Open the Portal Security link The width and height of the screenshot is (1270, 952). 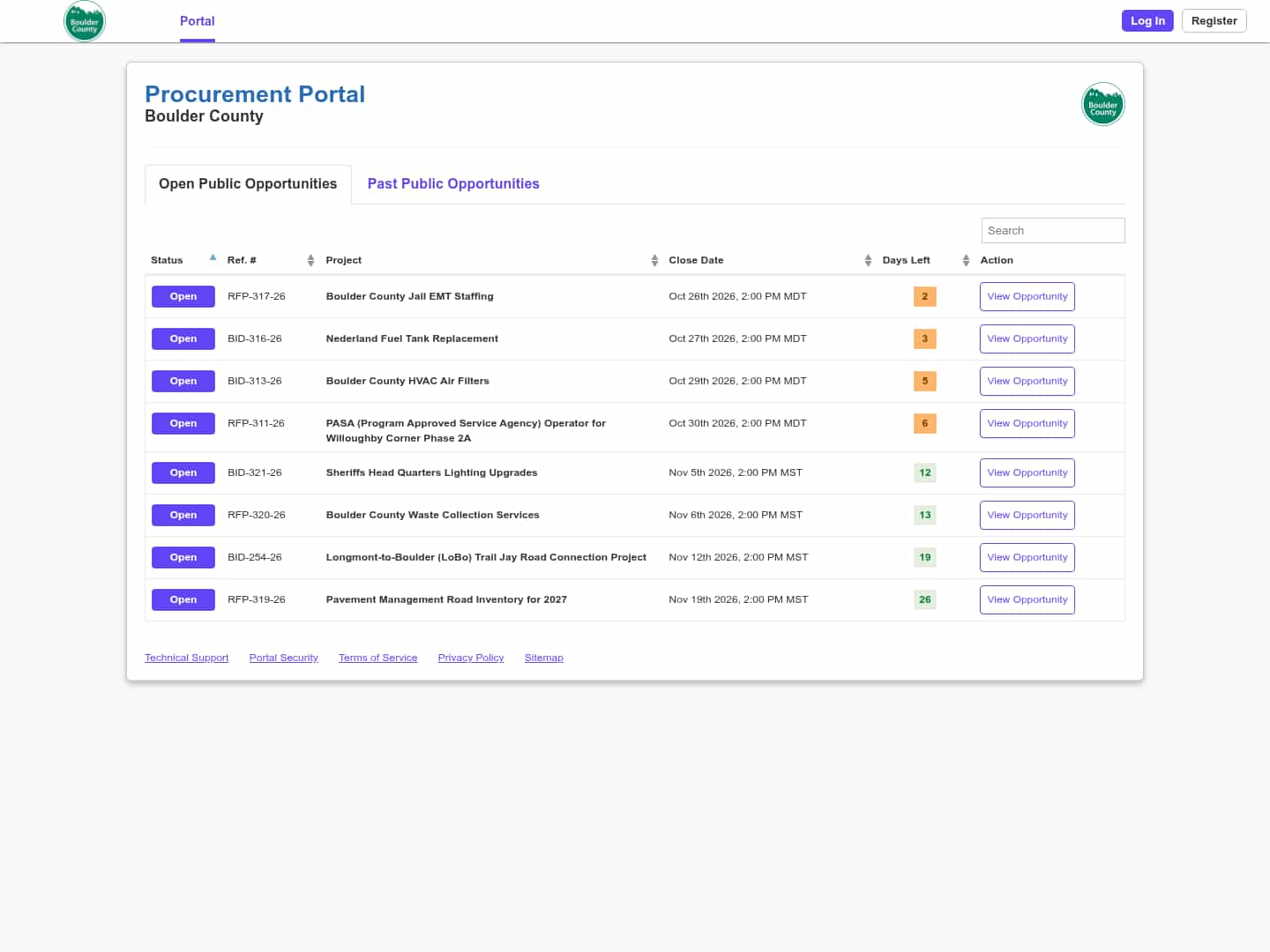click(x=283, y=658)
